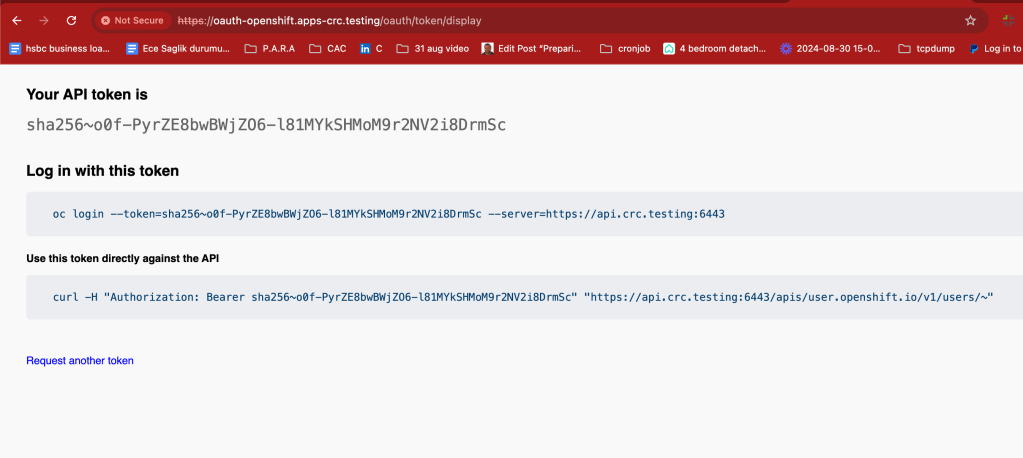Click Use this token directly against the API

[x=123, y=258]
